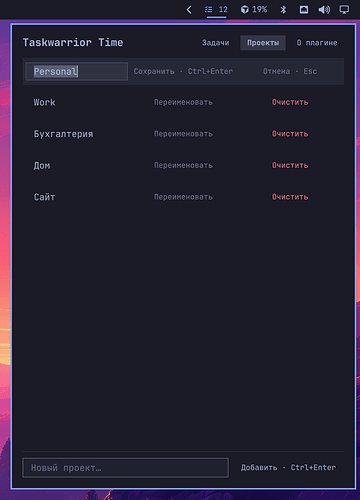Image resolution: width=360 pixels, height=500 pixels.
Task: Select the Бухгалтерия project name
Action: pyautogui.click(x=63, y=134)
